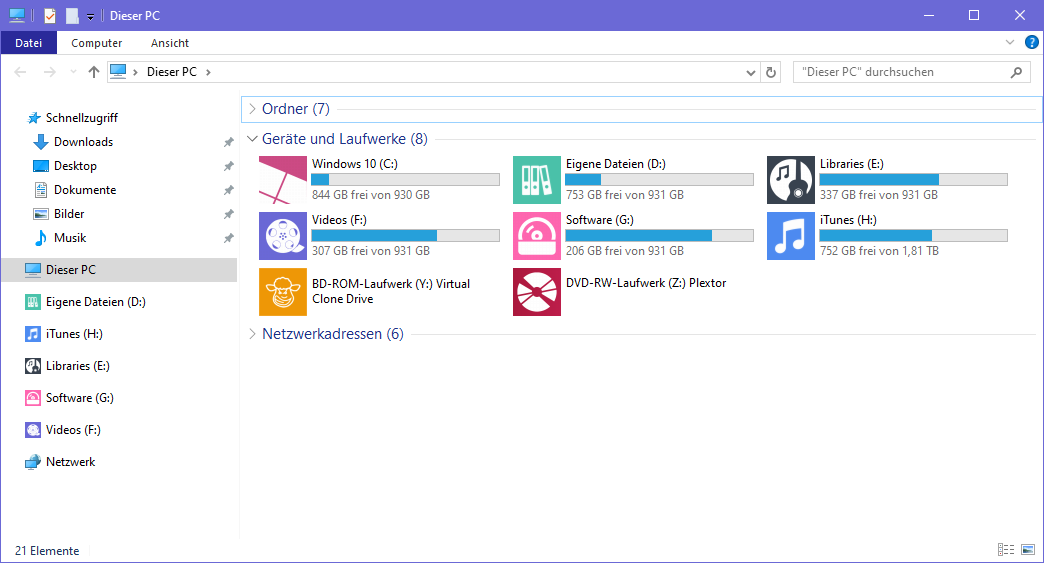Collapse the Geräte und Laufwerke (8) group

[x=252, y=139]
